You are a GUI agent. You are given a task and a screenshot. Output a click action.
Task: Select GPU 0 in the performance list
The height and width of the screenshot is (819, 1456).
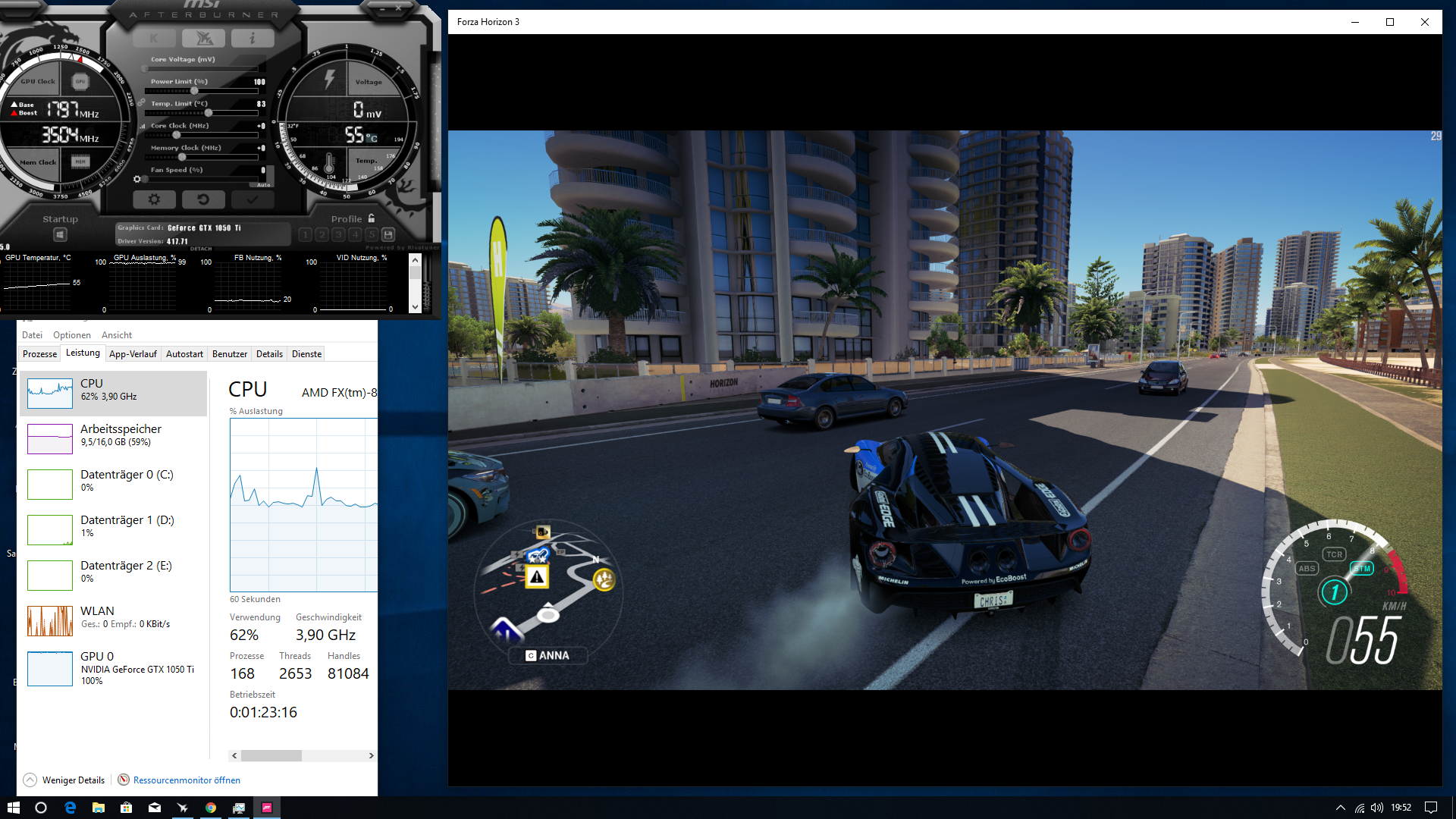coord(114,668)
